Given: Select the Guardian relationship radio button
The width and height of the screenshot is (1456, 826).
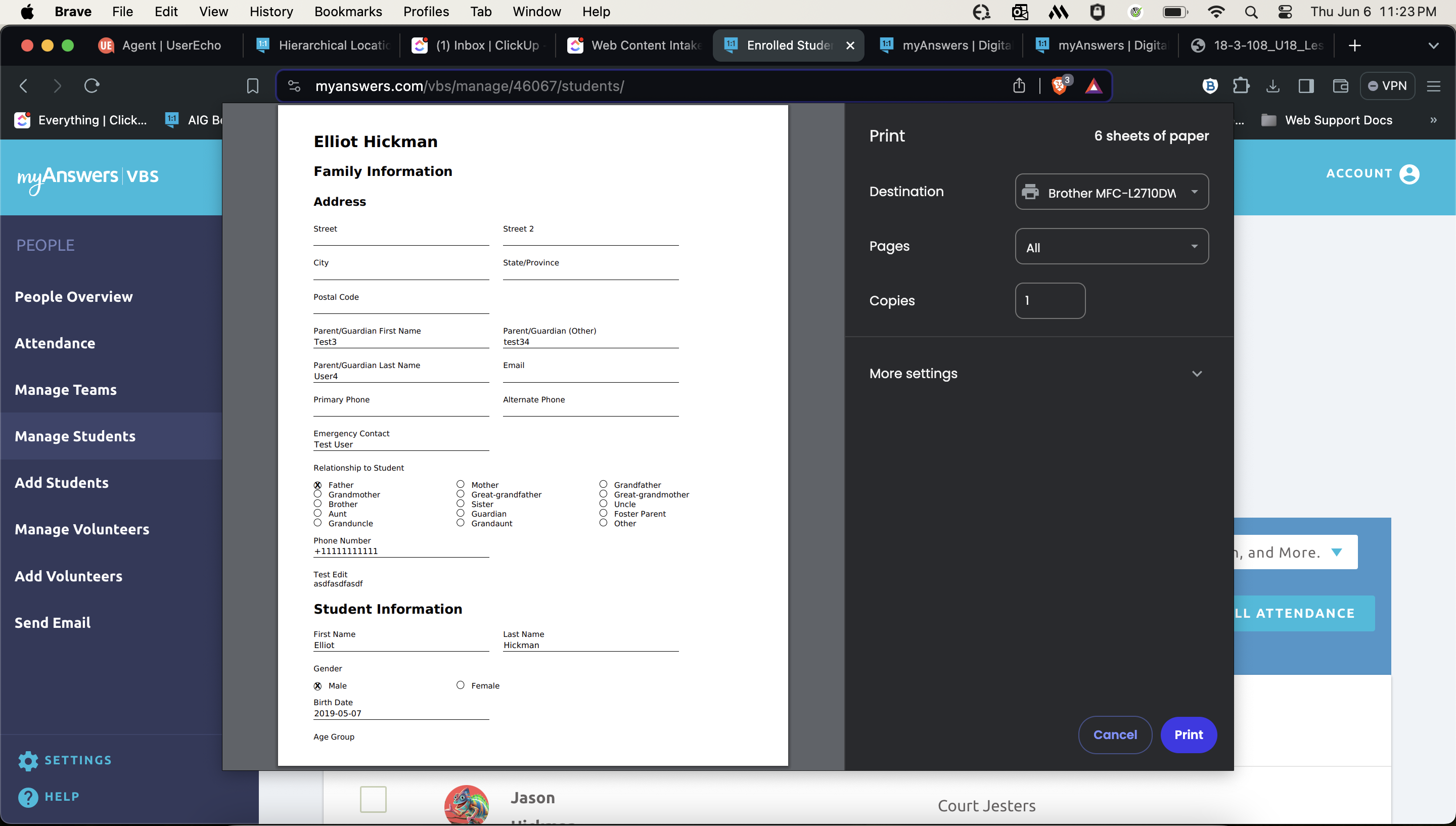Looking at the screenshot, I should click(x=460, y=513).
